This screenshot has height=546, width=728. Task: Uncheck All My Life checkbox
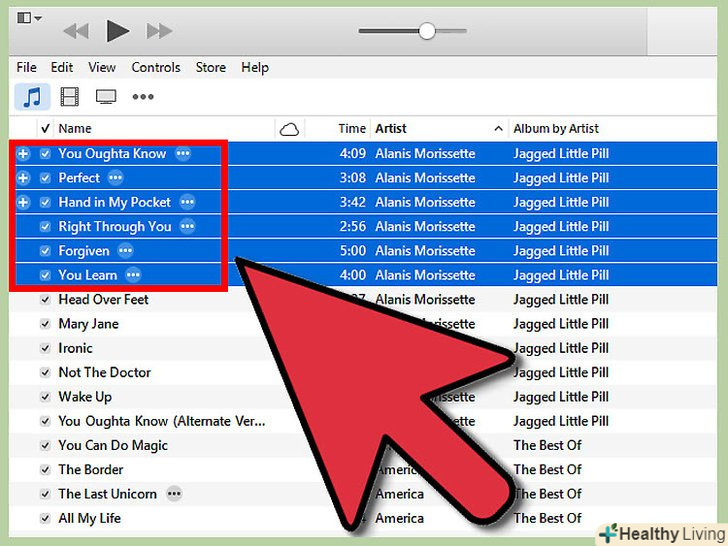point(45,519)
